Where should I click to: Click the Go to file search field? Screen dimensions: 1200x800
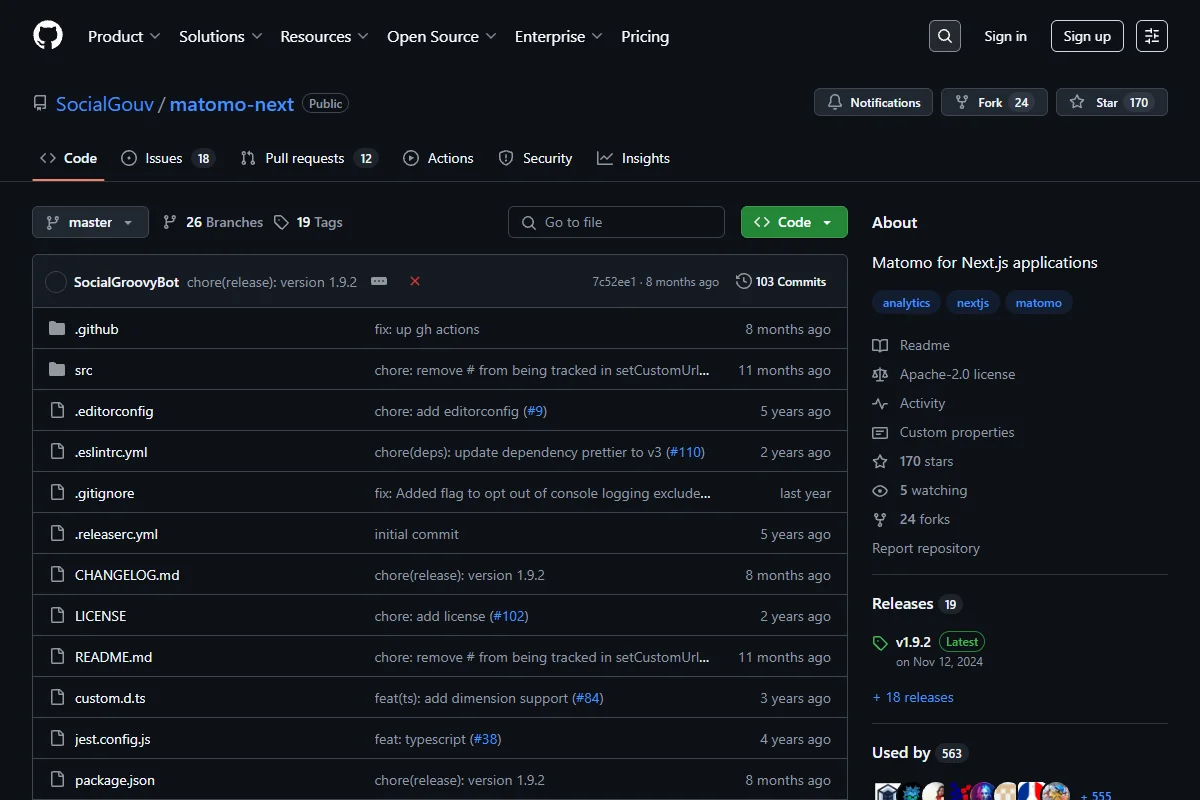pyautogui.click(x=616, y=222)
